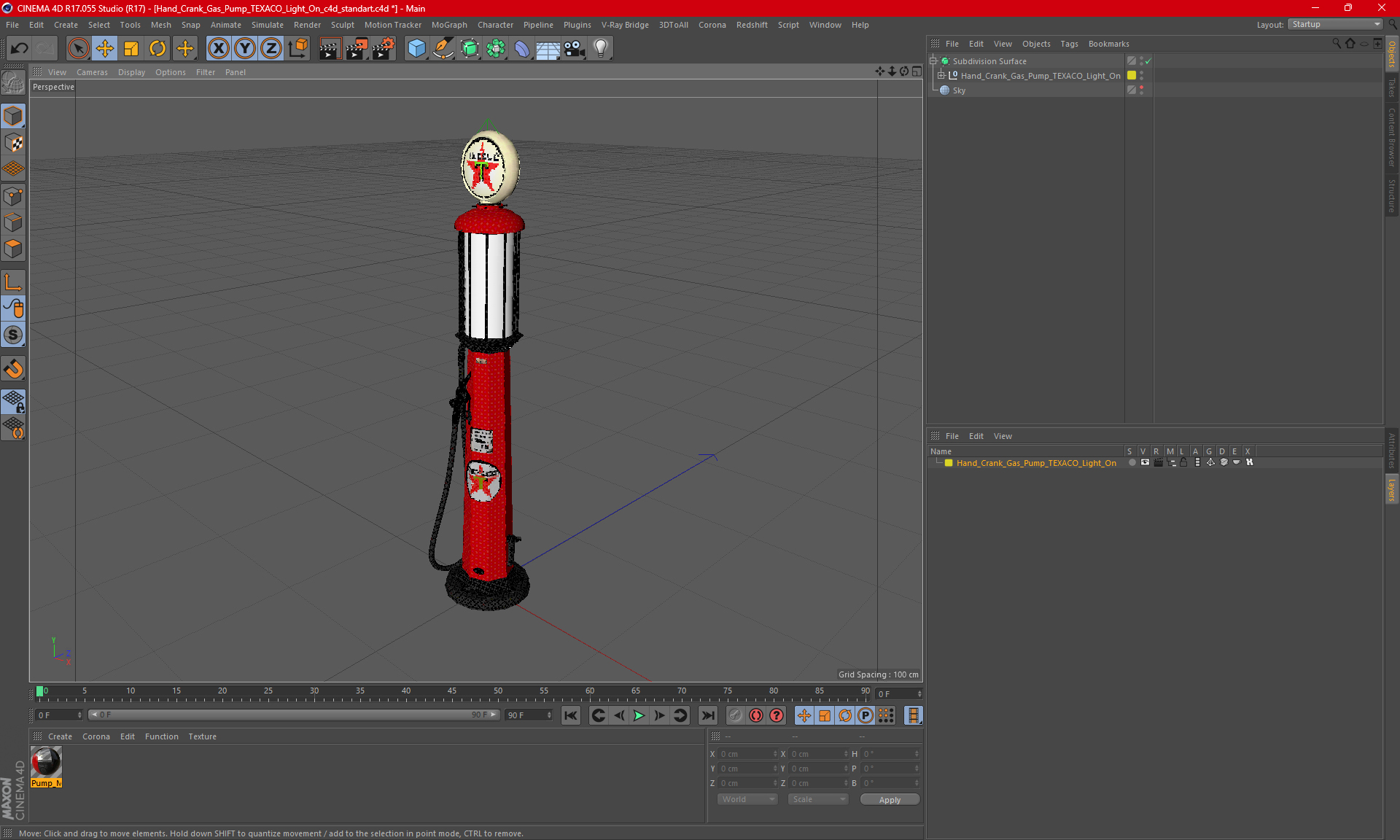
Task: Switch to Edges mode
Action: [x=13, y=222]
